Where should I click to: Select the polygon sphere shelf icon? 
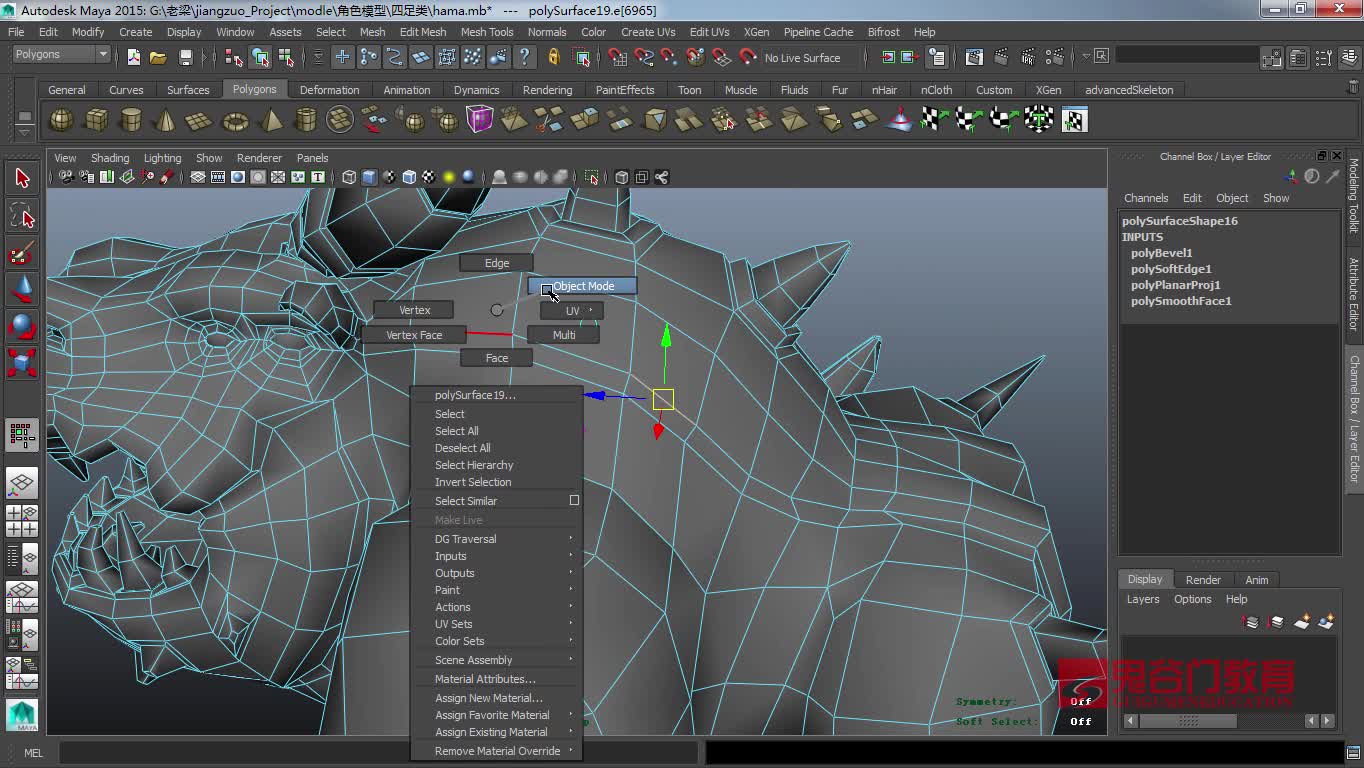[x=62, y=121]
